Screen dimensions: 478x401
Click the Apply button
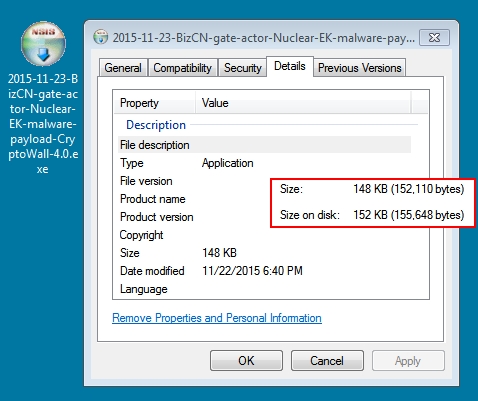pyautogui.click(x=408, y=361)
